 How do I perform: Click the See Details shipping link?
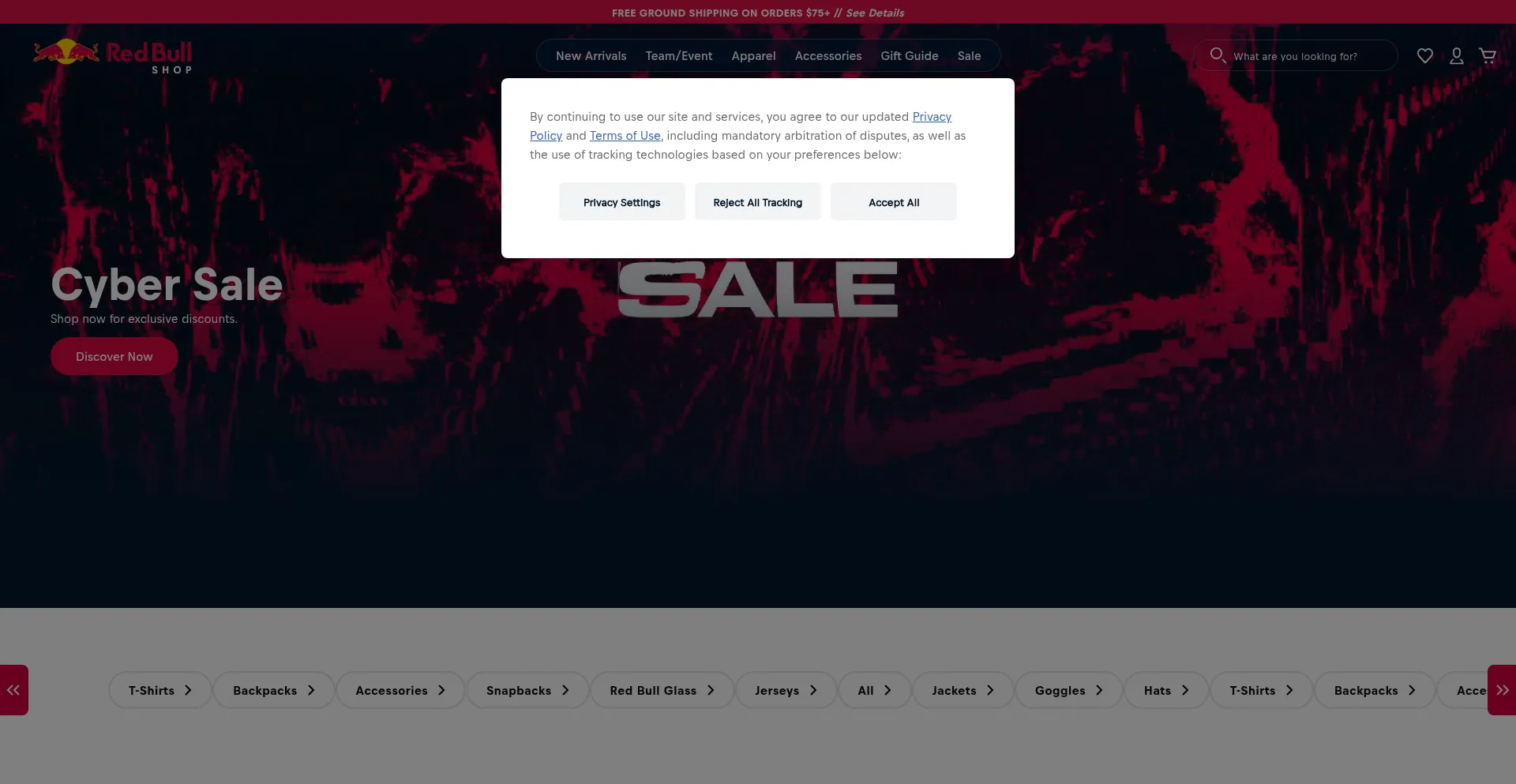point(874,13)
